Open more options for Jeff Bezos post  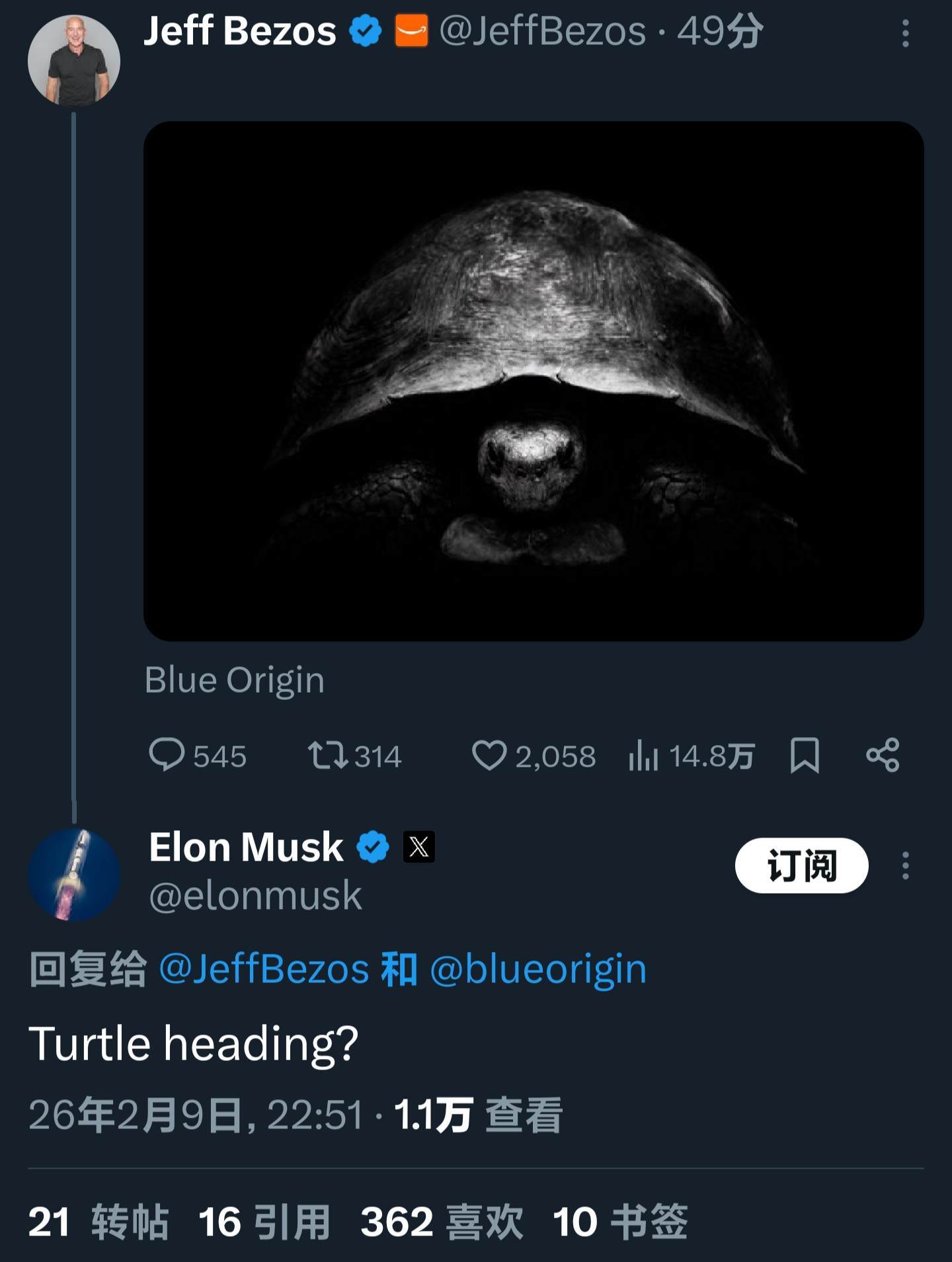point(905,33)
